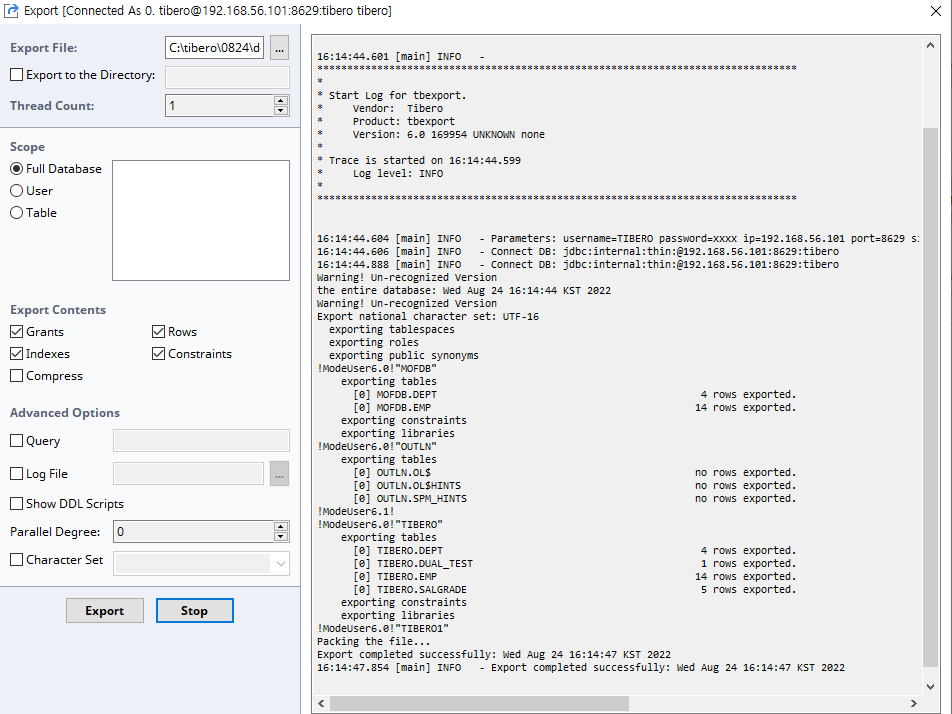Click the vertical log scrollbar thumb
The image size is (952, 714).
(x=930, y=400)
